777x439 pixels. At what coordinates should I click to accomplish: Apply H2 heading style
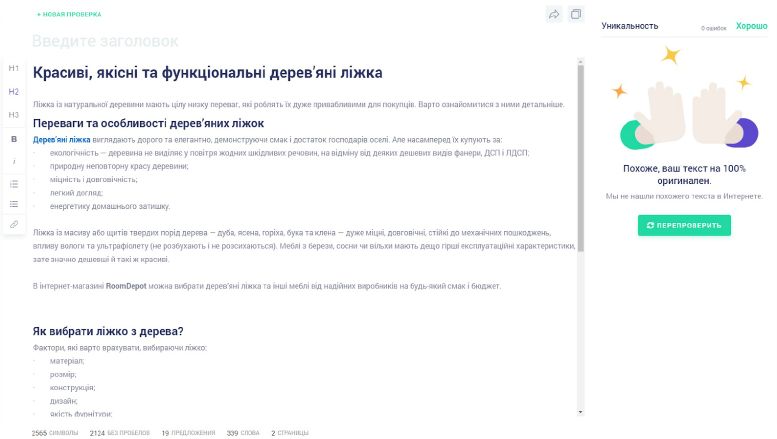coord(14,91)
